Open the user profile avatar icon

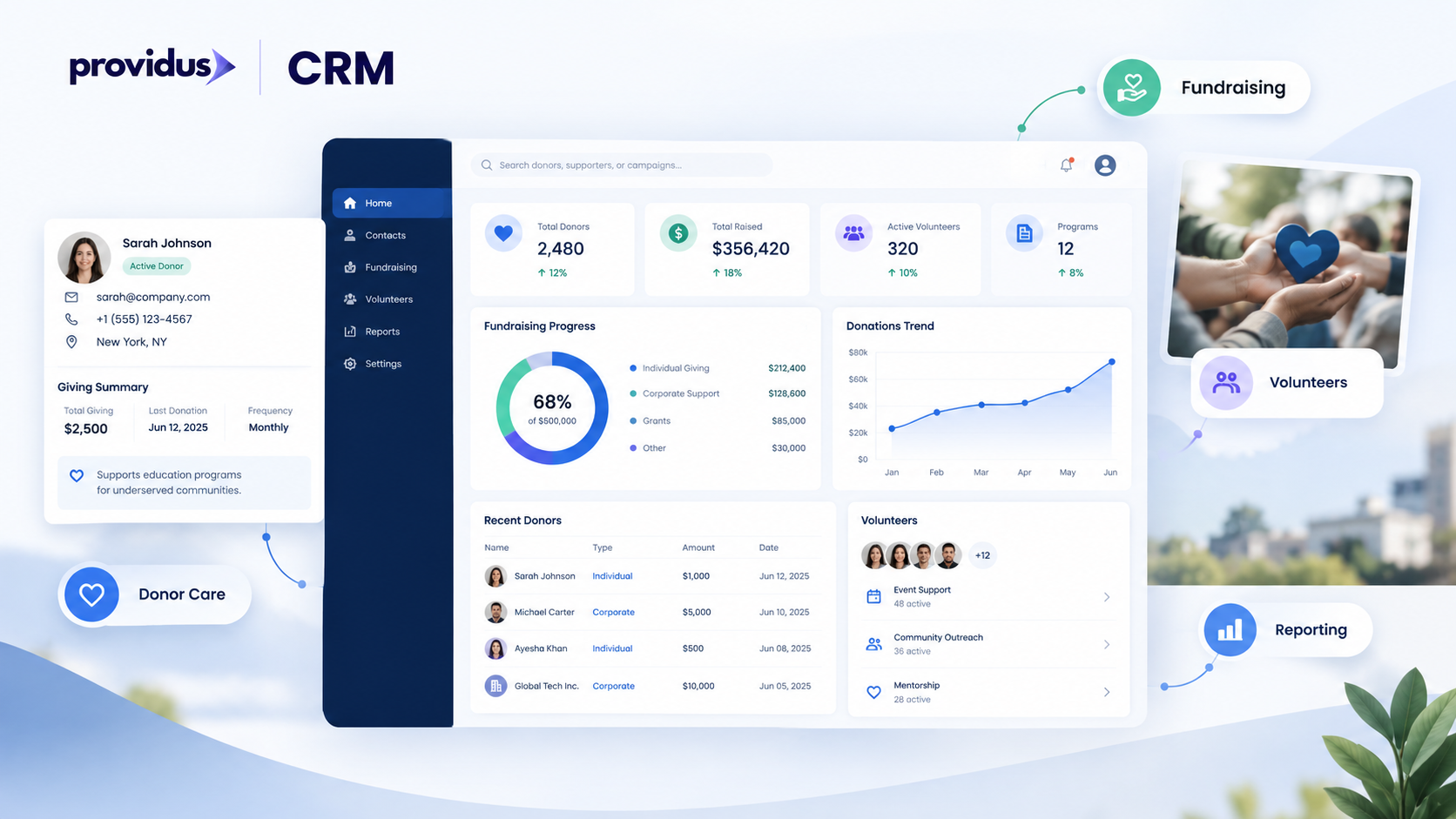[x=1105, y=164]
